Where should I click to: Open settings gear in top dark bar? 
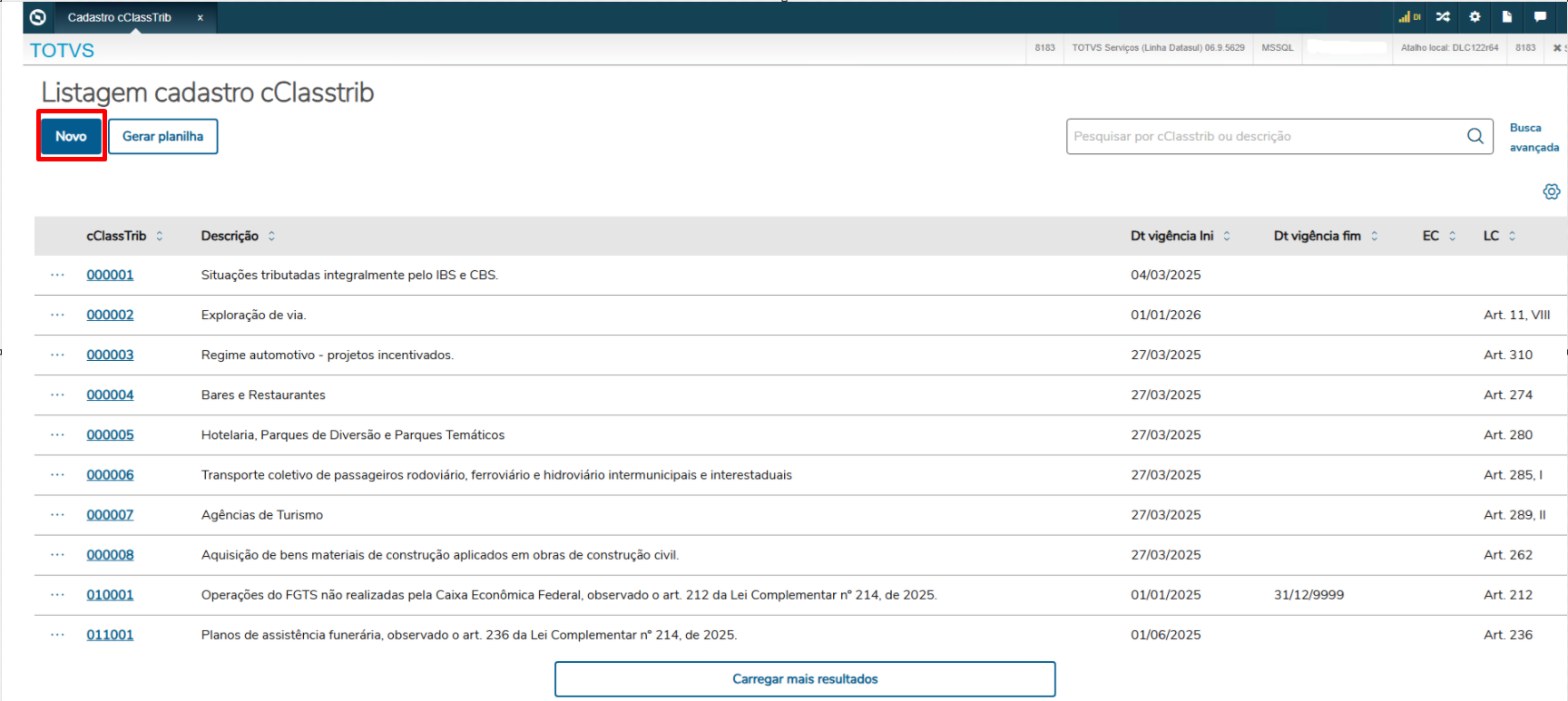(1475, 17)
